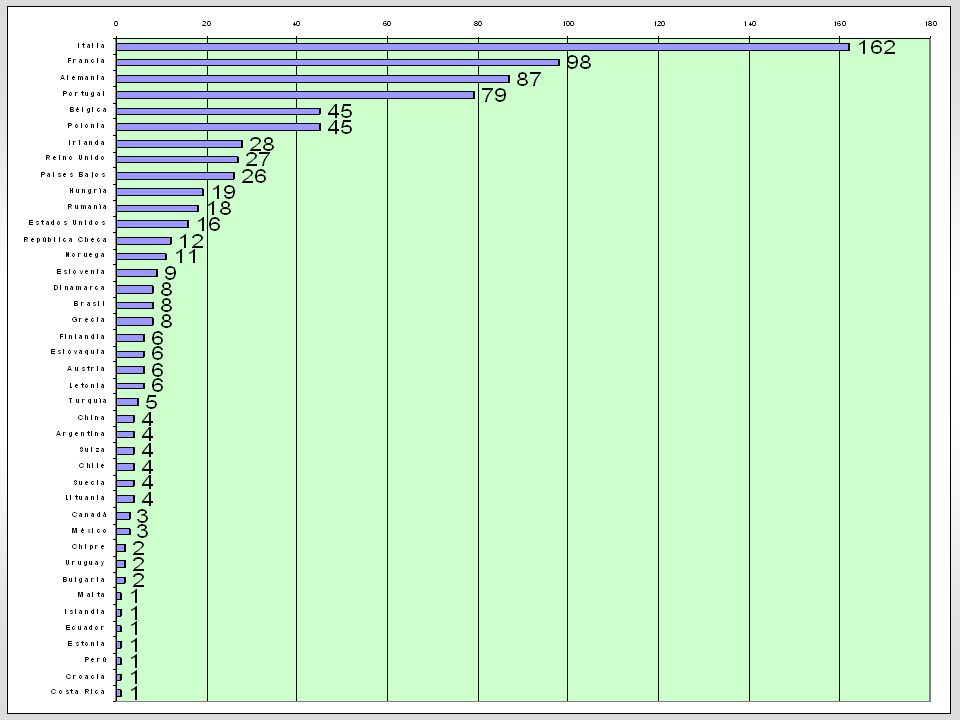The height and width of the screenshot is (720, 960).
Task: Click the Finlandia country label
Action: tap(83, 337)
